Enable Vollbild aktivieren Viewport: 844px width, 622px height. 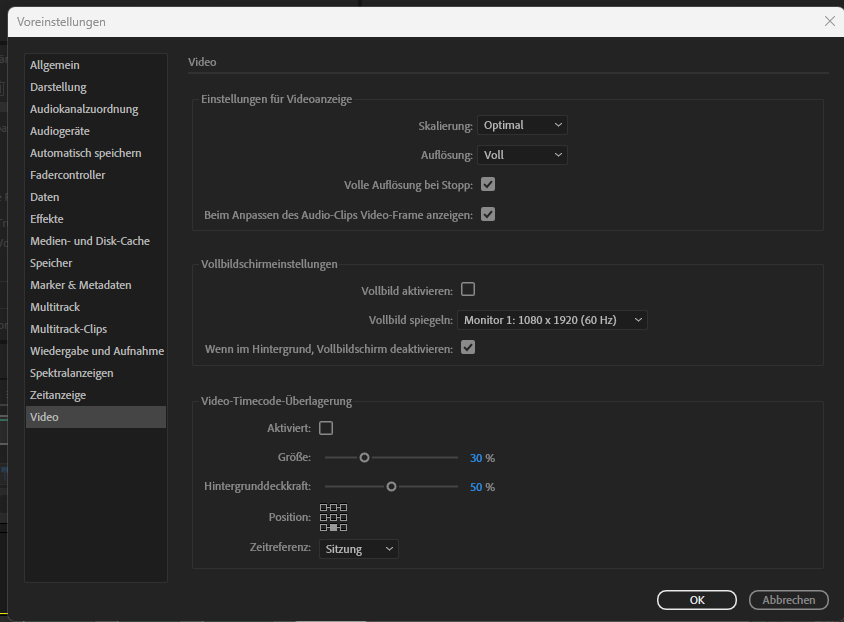pos(468,289)
